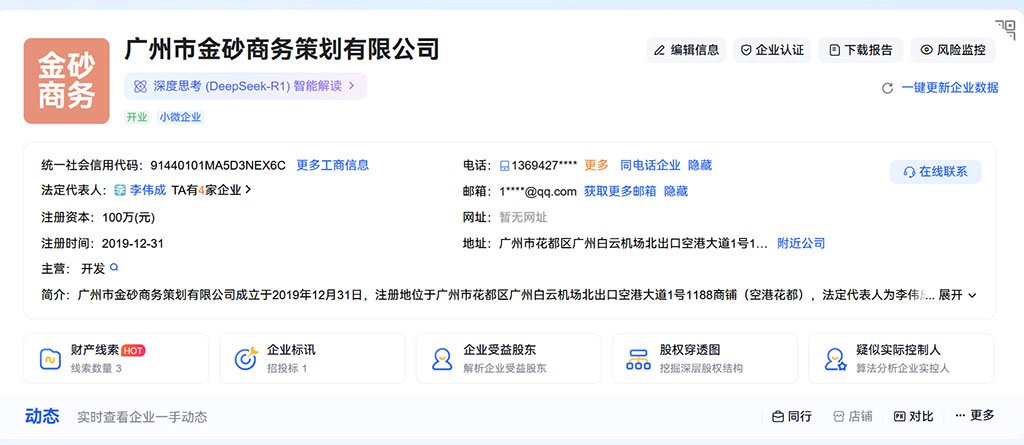1024x445 pixels.
Task: Open DeepSeek-R1 深度思考 smart analysis
Action: [245, 86]
